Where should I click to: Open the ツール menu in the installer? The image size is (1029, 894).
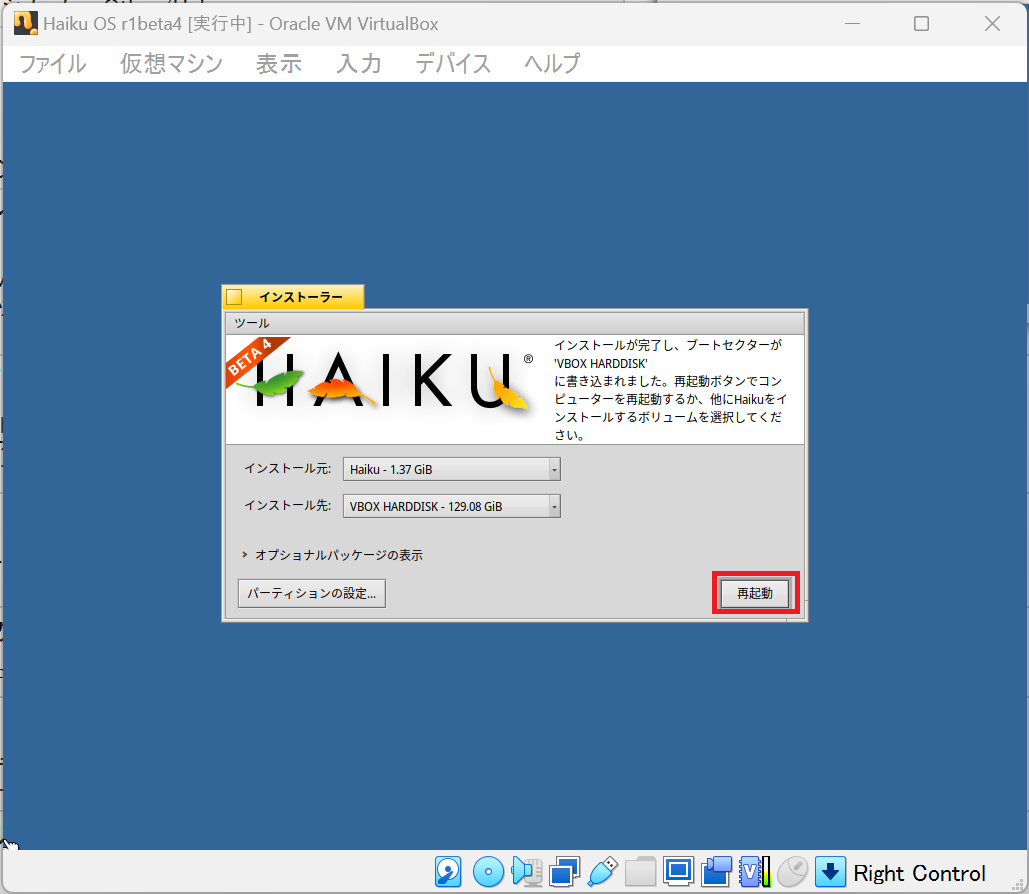tap(252, 324)
